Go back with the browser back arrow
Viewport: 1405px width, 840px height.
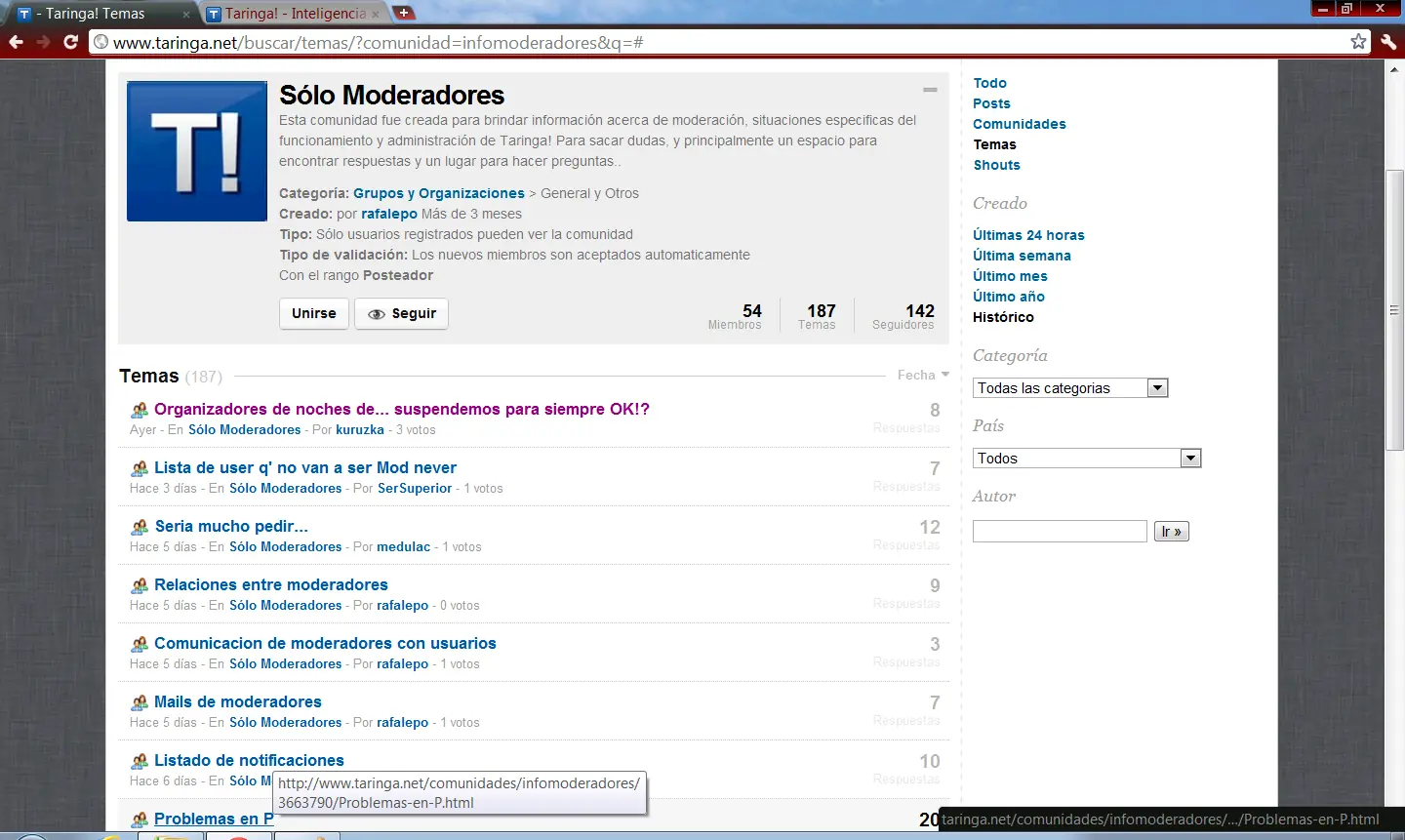point(16,42)
